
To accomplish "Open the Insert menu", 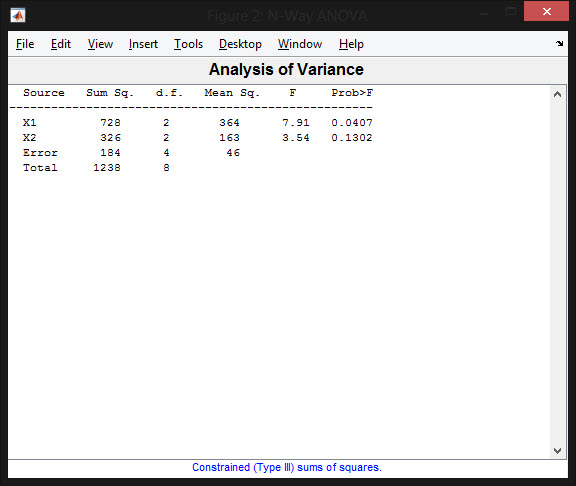I will click(x=143, y=44).
